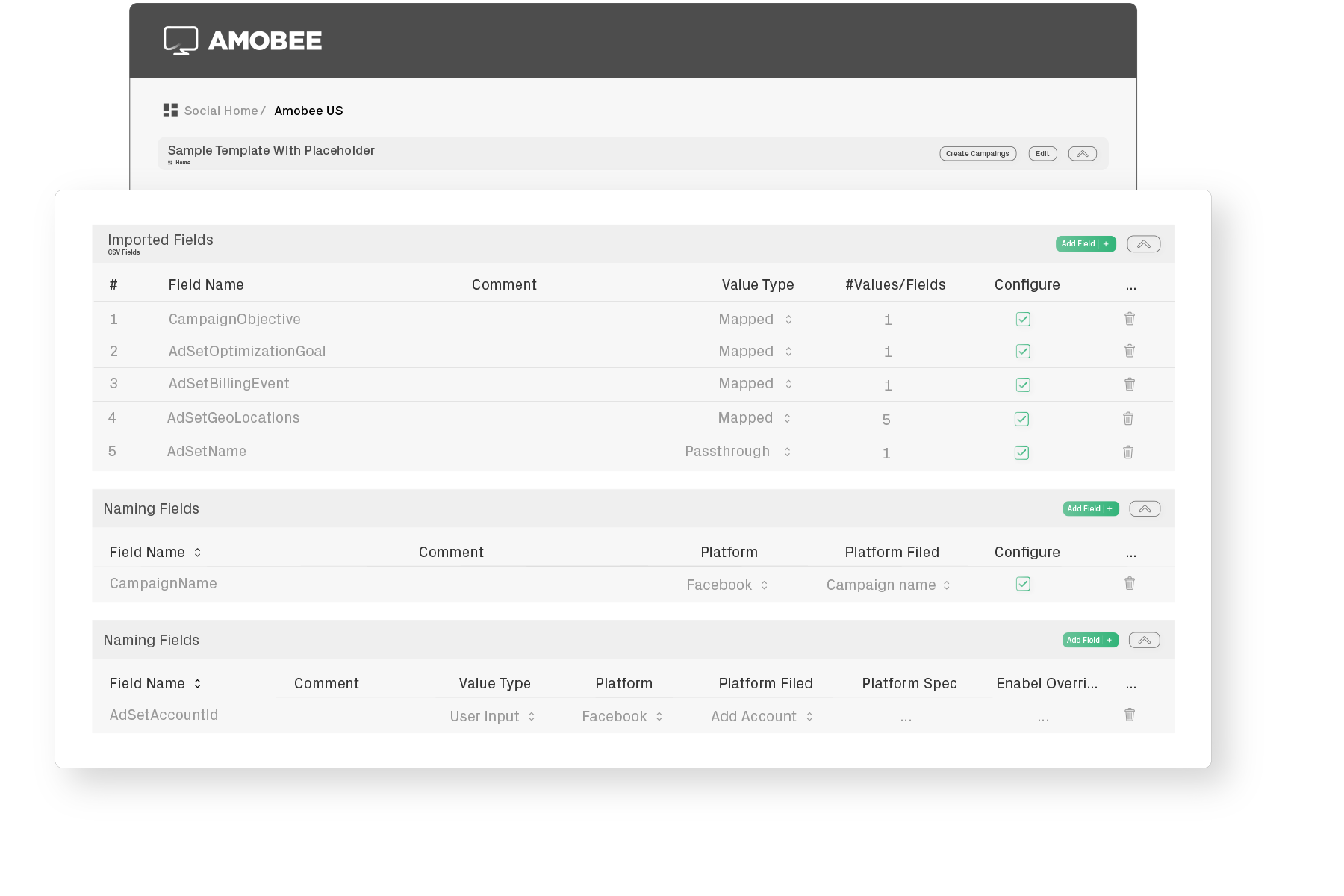Select the AdSetBillingEvent field name
This screenshot has width=1344, height=896.
[x=228, y=384]
